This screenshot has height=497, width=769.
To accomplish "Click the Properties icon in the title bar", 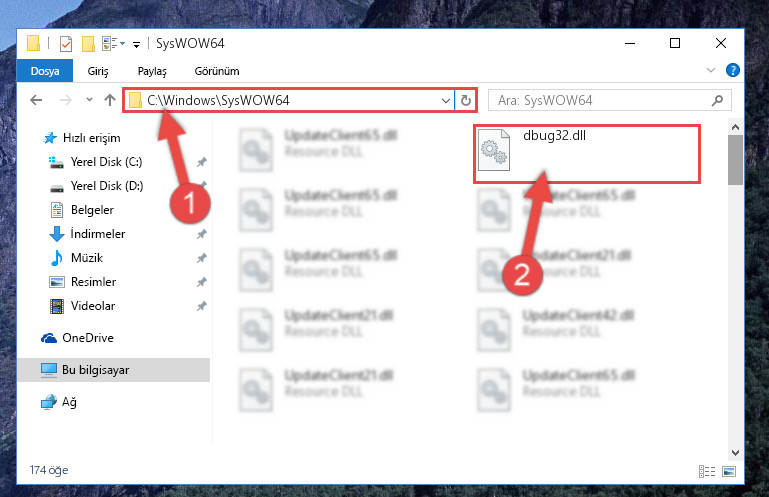I will (x=66, y=44).
